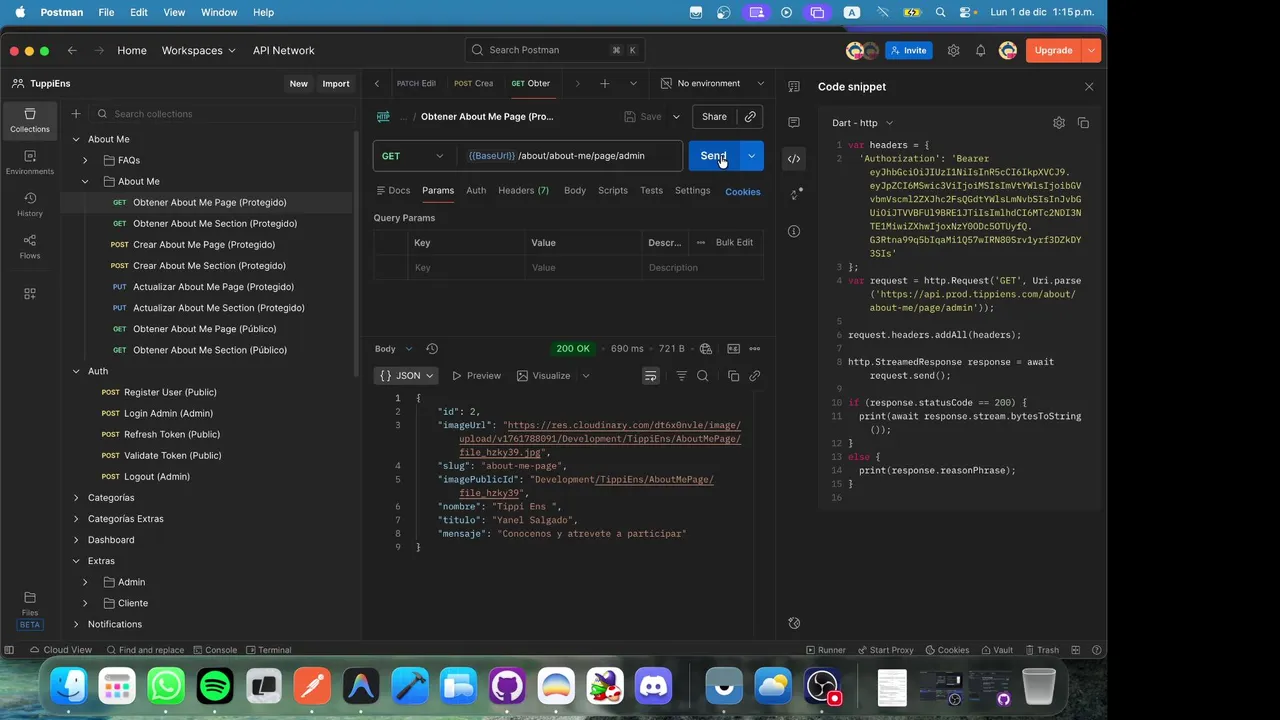Copy request link icon next to Share
Viewport: 1280px width, 720px height.
[750, 116]
